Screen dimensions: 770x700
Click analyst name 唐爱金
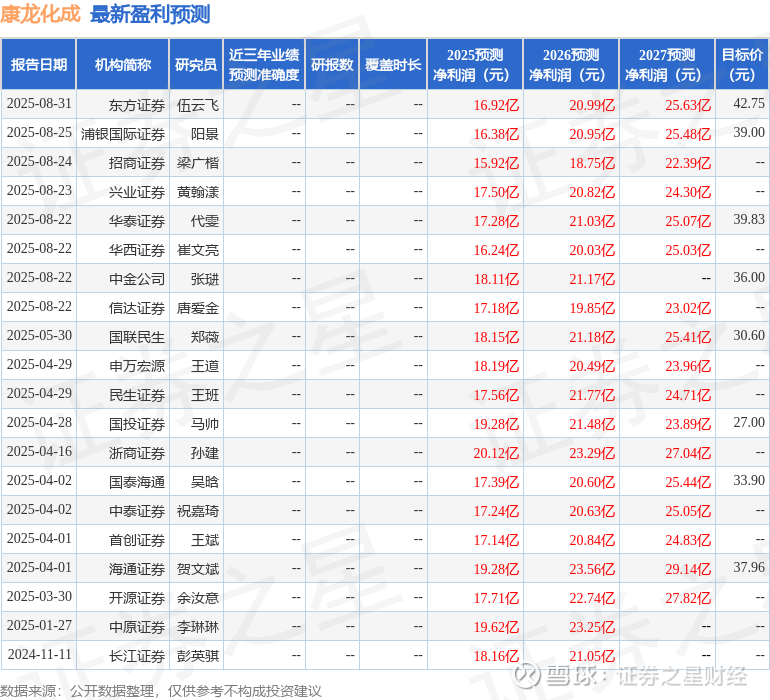point(198,308)
